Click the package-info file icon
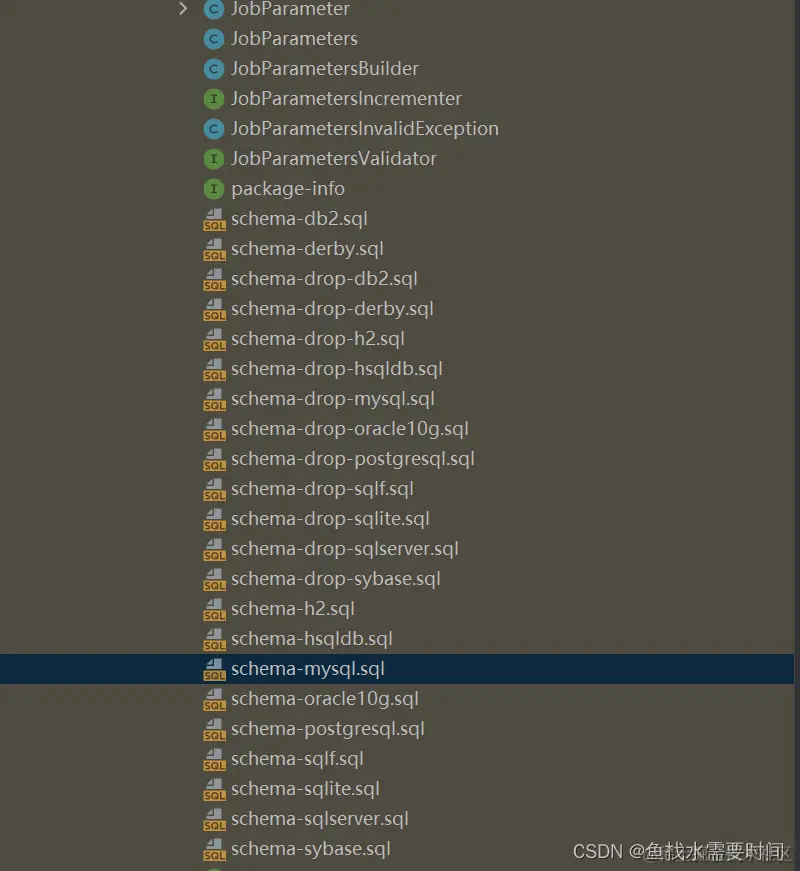800x871 pixels. point(214,189)
